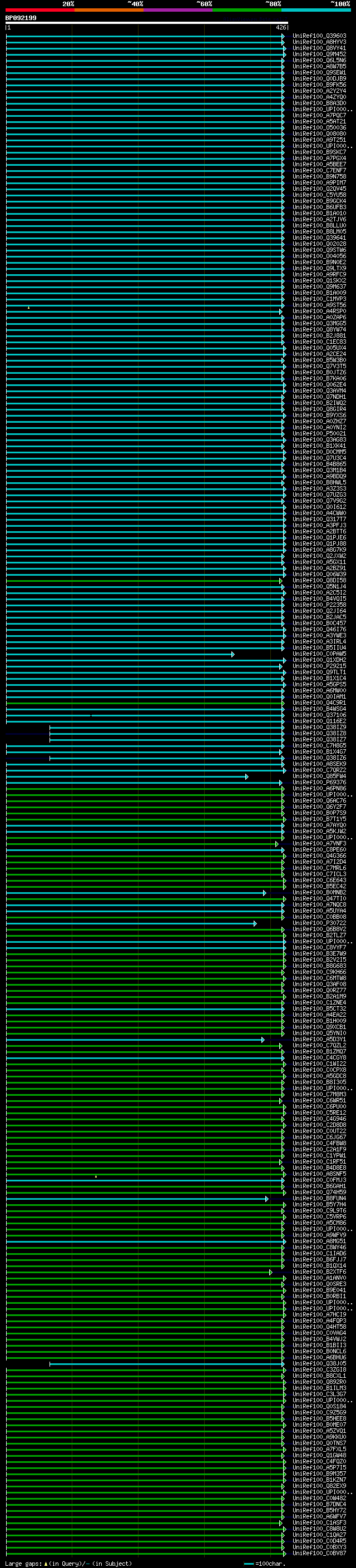Click the label UniRef100_Q38IZ9
356x1568 pixels.
[319, 728]
